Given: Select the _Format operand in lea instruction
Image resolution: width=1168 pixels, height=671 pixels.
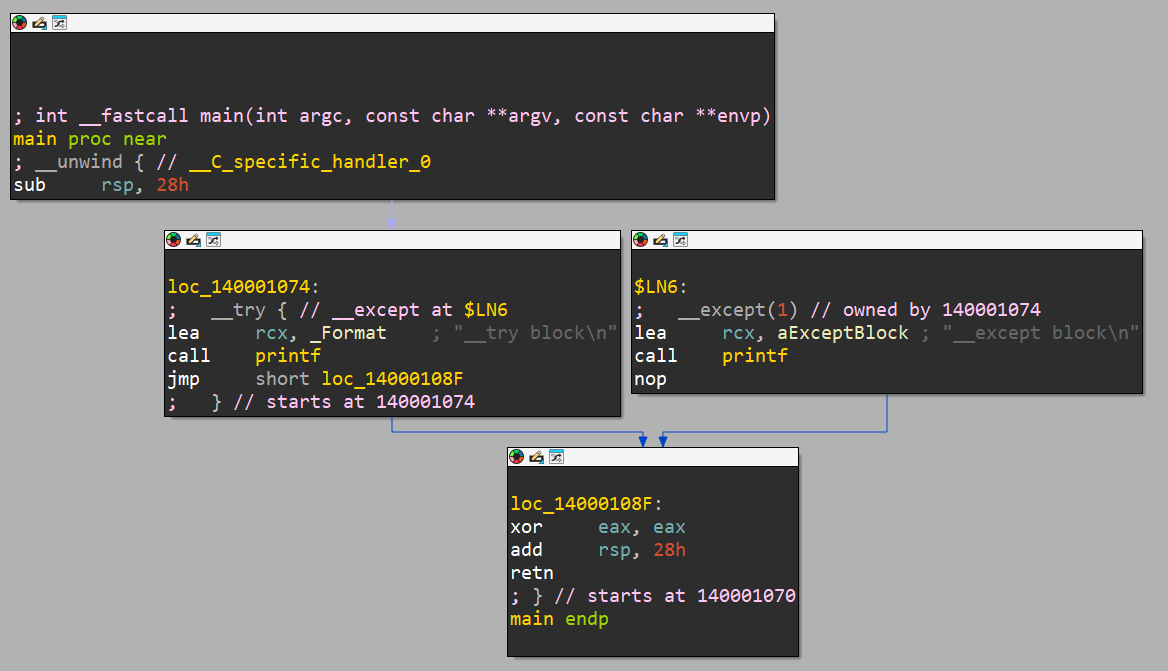Looking at the screenshot, I should pos(348,333).
